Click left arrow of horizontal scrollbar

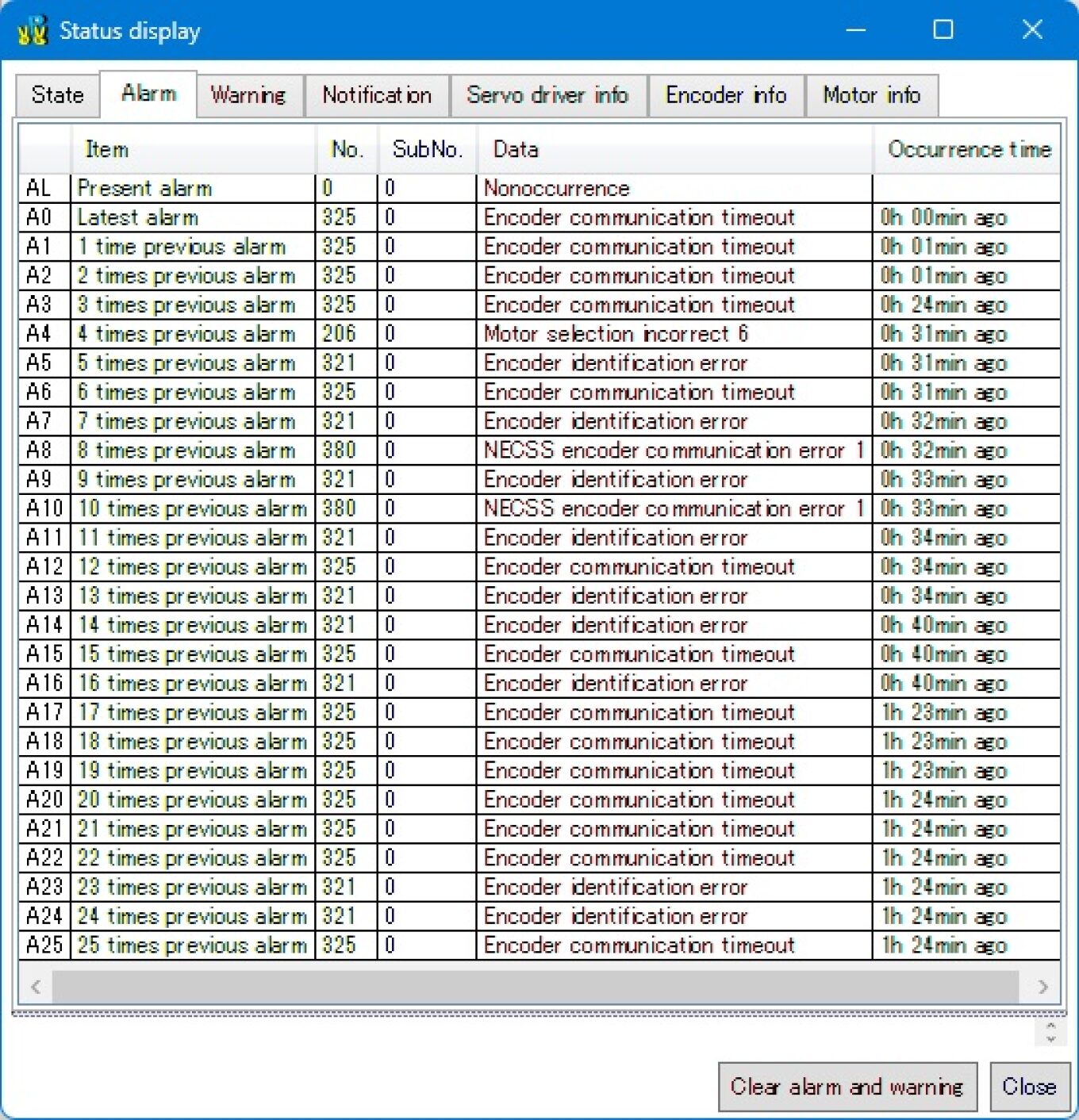tap(36, 987)
